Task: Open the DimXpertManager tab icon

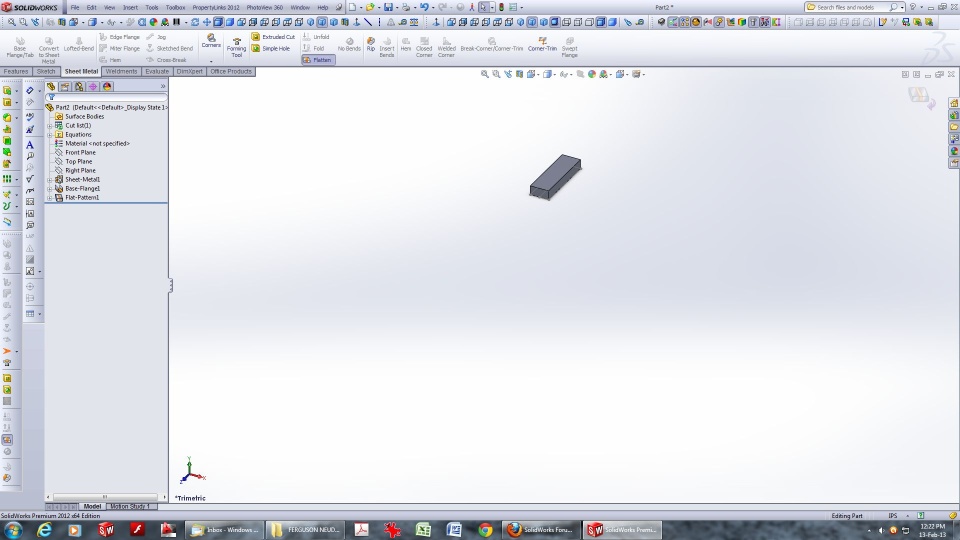Action: (93, 87)
